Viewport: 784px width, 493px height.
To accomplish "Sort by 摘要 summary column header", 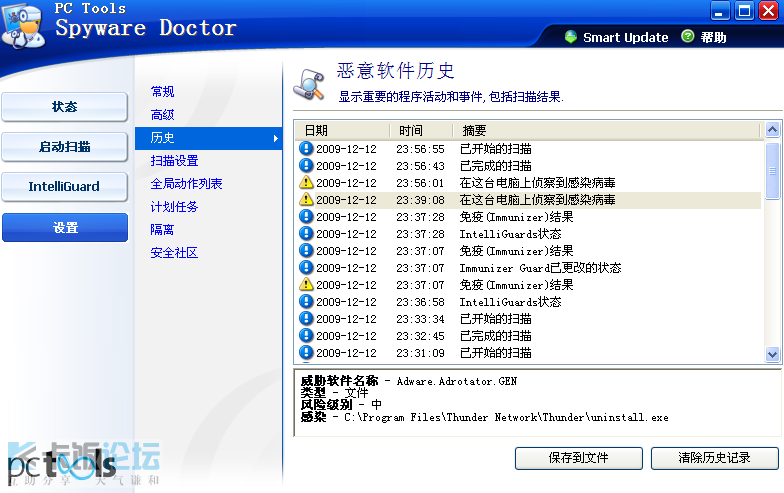I will click(607, 130).
